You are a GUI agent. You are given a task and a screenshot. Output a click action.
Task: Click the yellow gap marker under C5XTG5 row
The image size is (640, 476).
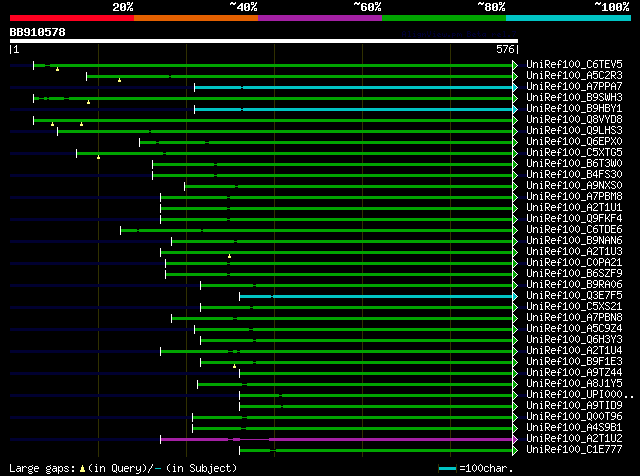click(98, 158)
